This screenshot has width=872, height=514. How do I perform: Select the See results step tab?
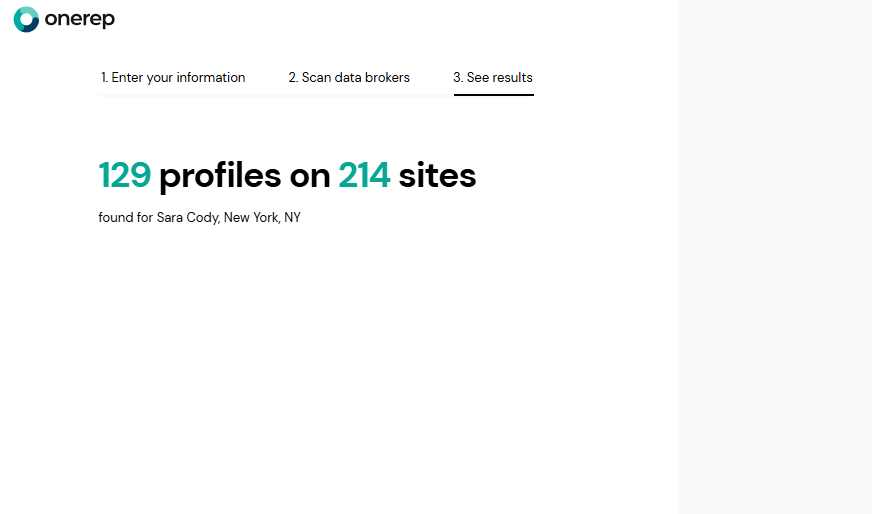click(x=493, y=77)
